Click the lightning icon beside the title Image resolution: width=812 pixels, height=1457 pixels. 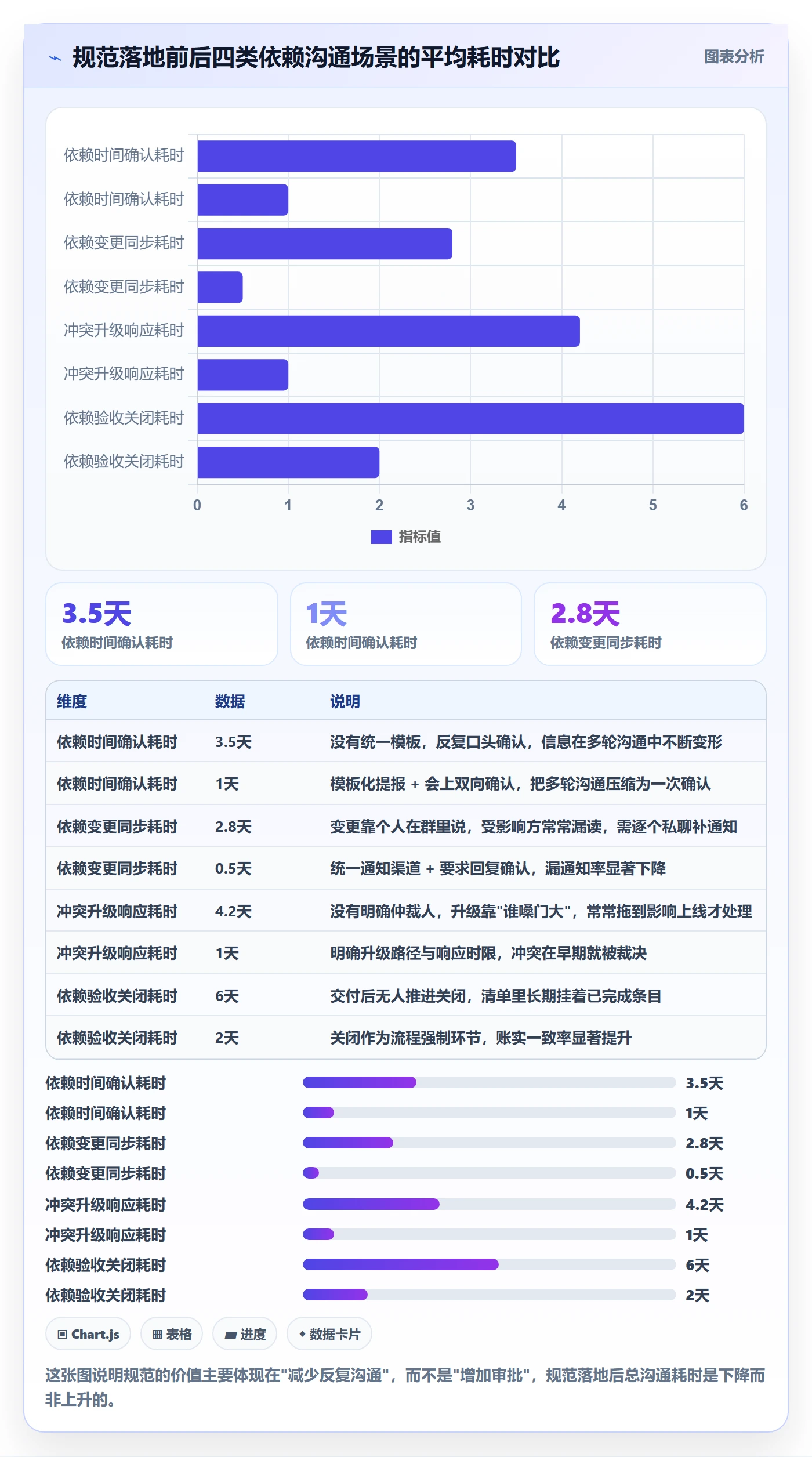click(x=55, y=58)
